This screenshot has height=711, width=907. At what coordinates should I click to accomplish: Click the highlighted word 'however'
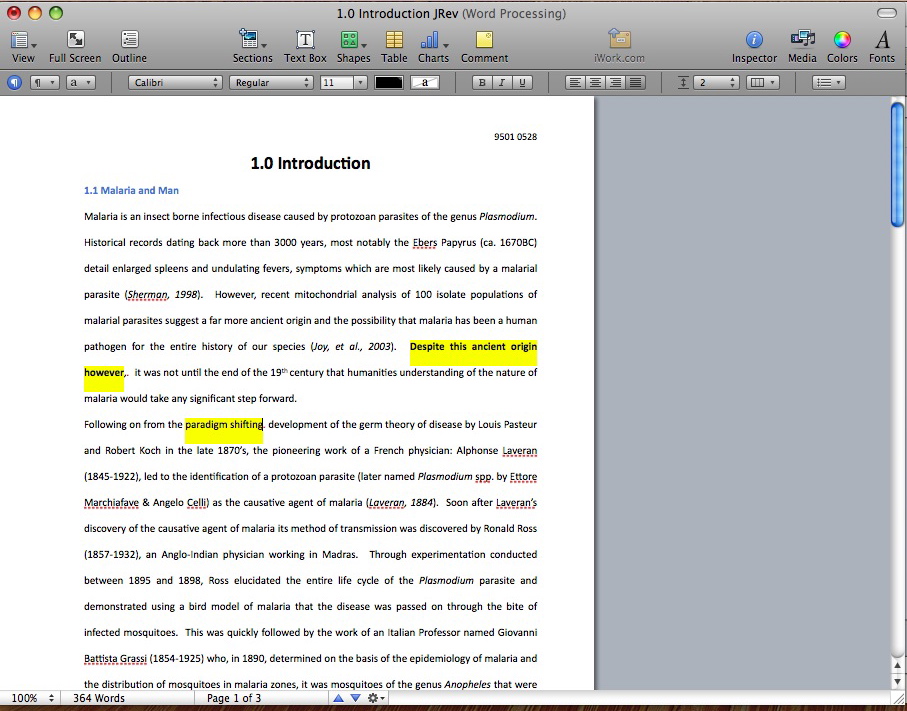coord(104,373)
